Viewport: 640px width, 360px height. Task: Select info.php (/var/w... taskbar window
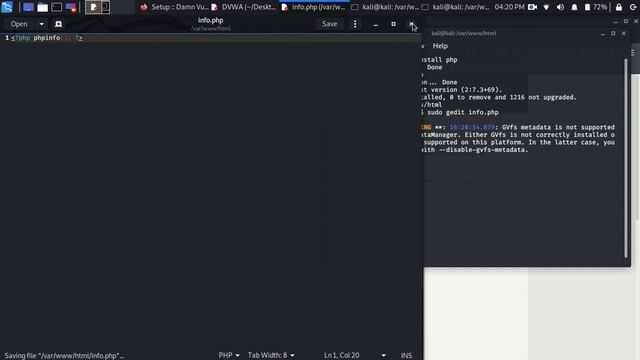(314, 7)
